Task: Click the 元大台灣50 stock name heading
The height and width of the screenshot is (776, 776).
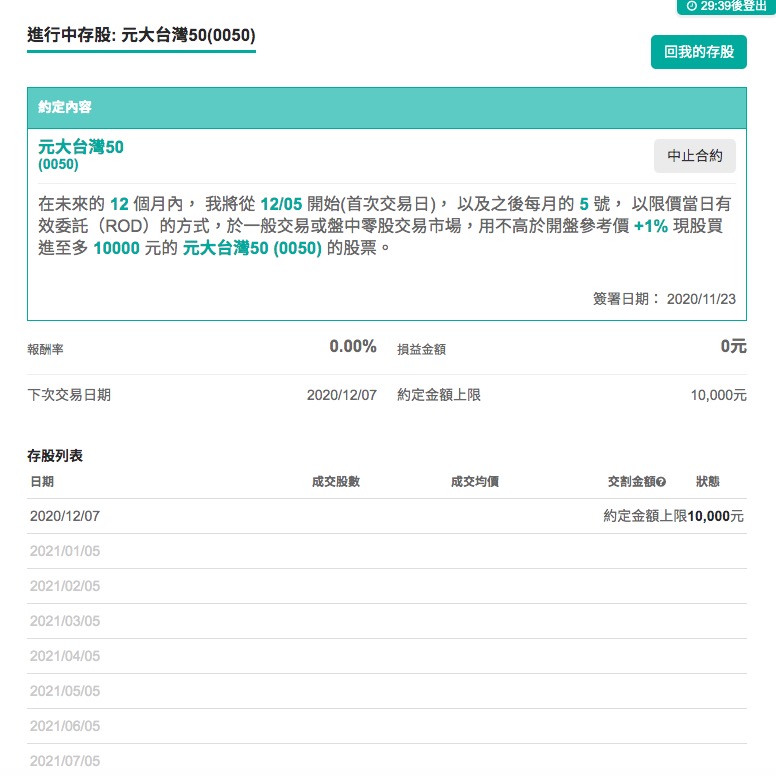Action: (x=81, y=147)
